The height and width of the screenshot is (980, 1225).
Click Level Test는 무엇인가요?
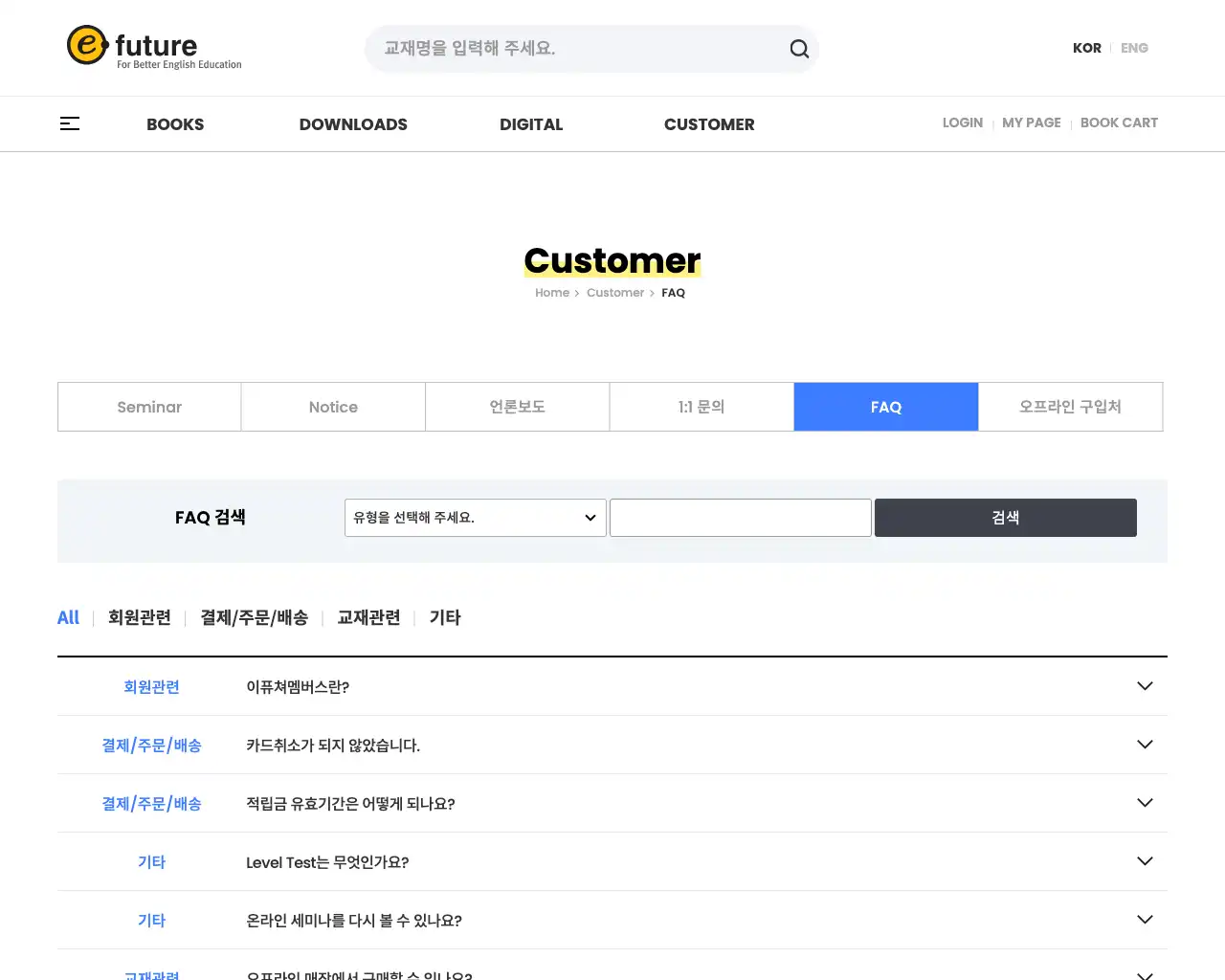point(327,862)
